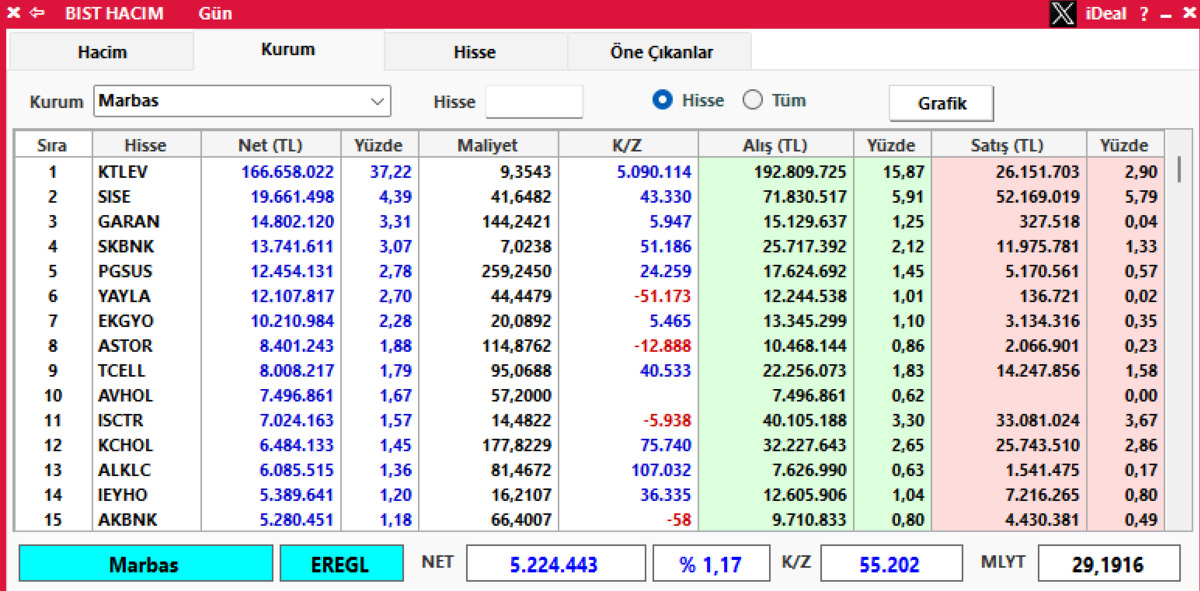Click the % 1,17 summary field
The image size is (1200, 591).
(x=711, y=565)
